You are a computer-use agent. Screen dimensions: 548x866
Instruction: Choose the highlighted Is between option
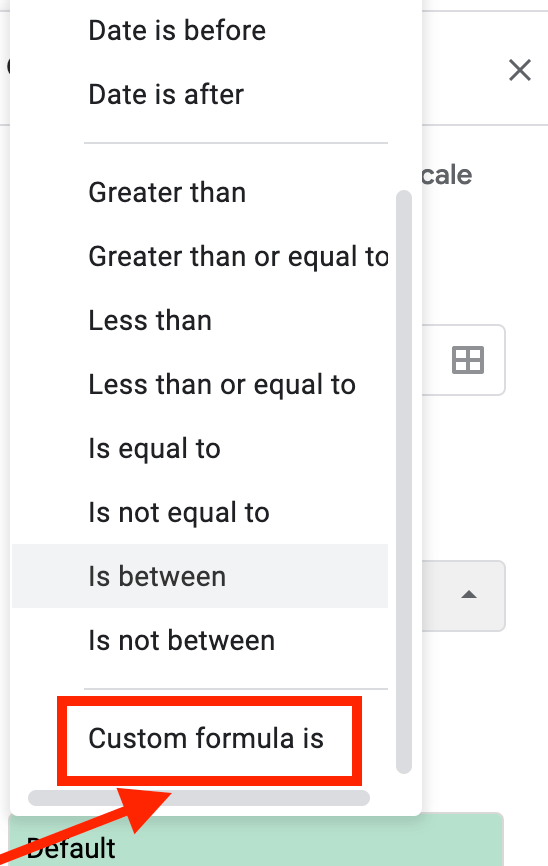[200, 576]
